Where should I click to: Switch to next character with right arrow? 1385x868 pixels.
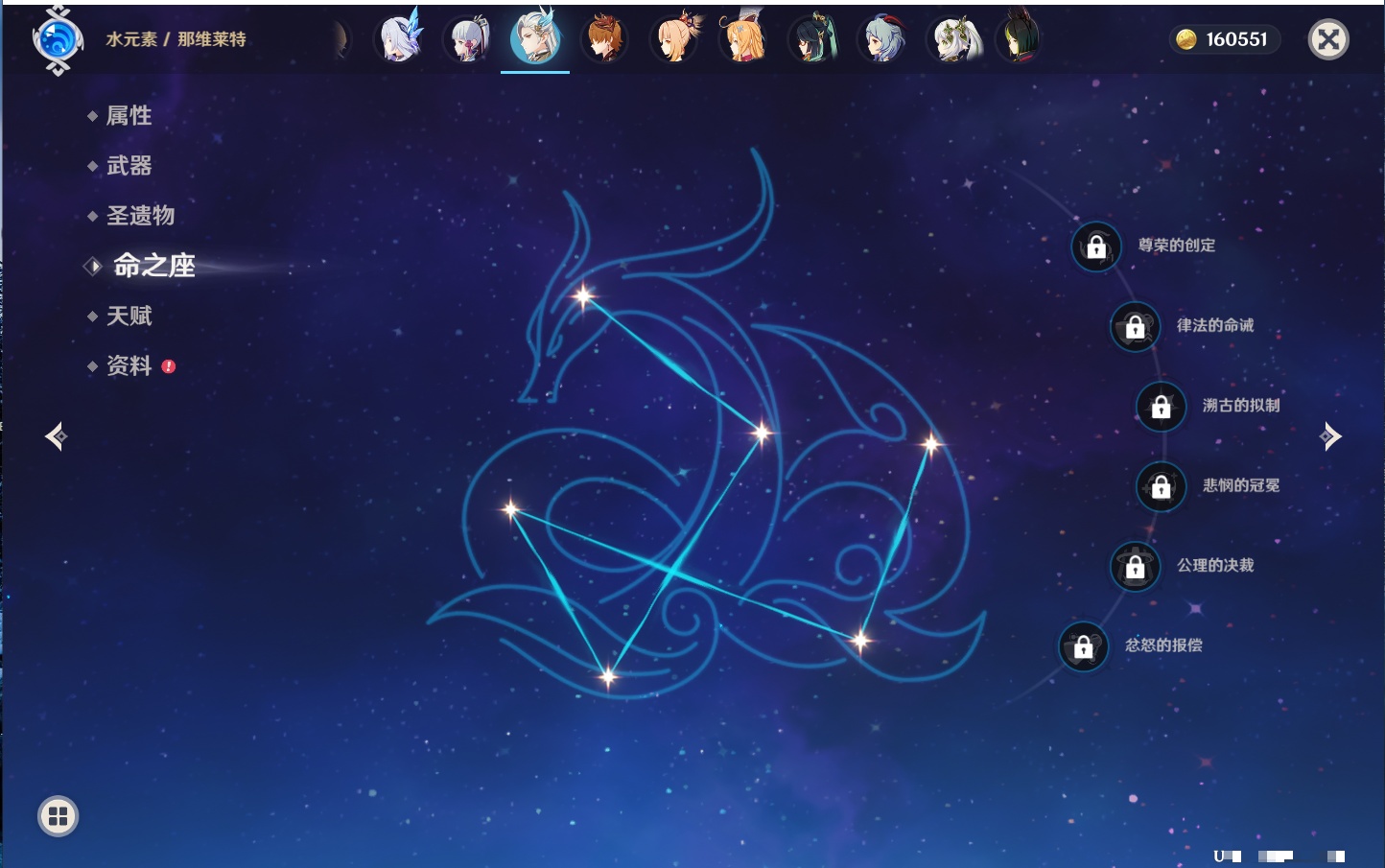(1330, 436)
